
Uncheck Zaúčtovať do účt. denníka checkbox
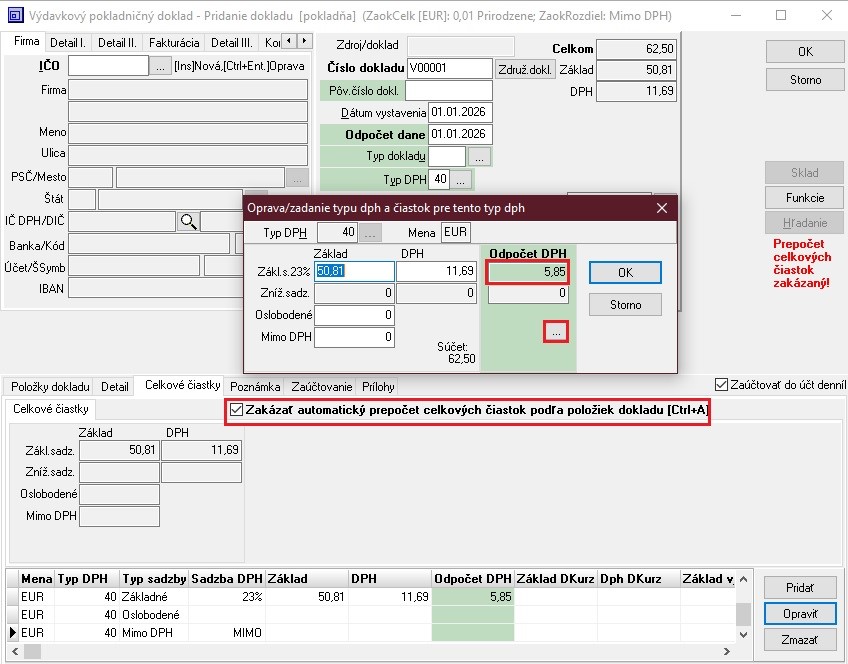tap(722, 385)
